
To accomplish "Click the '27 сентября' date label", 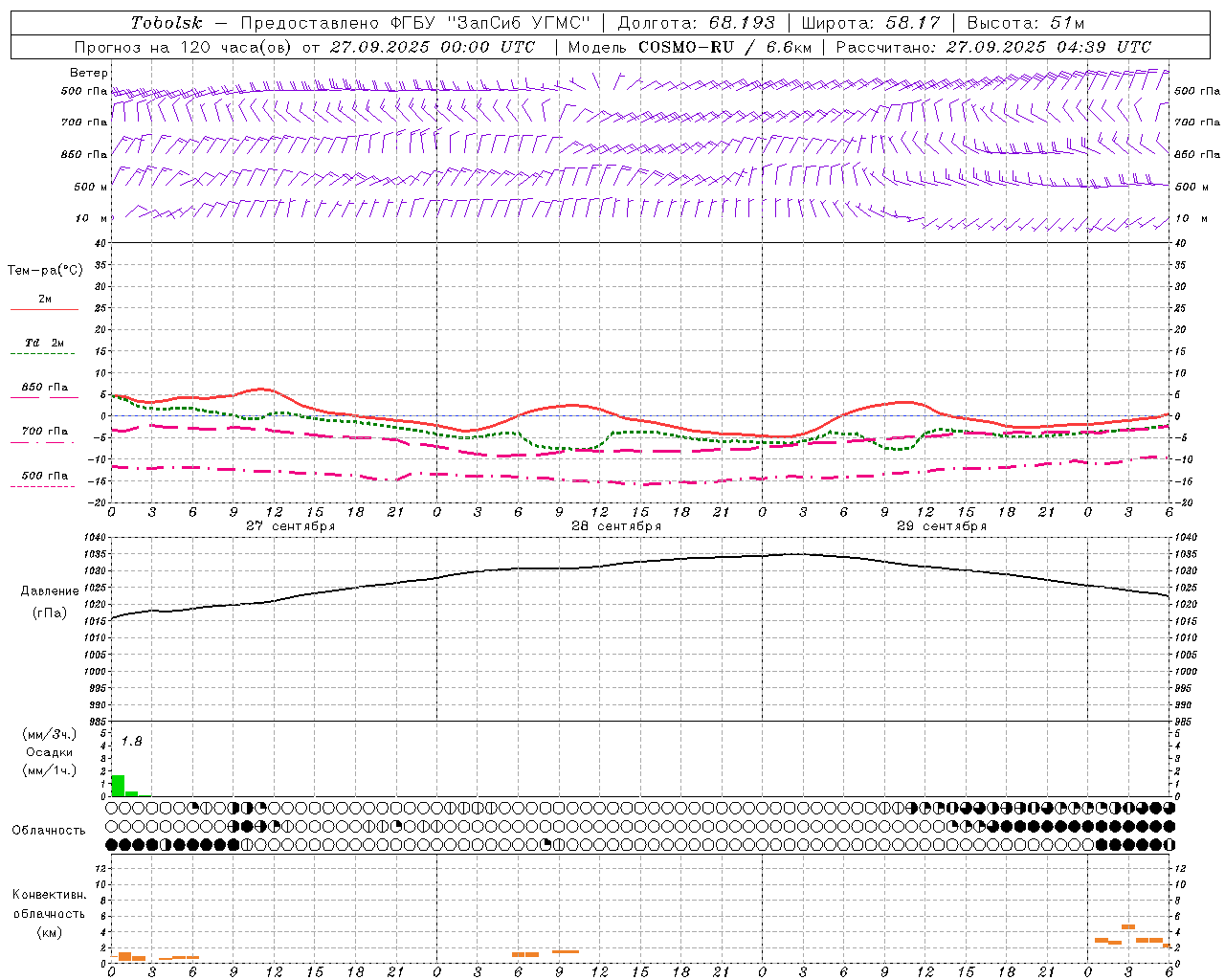I will pos(290,526).
